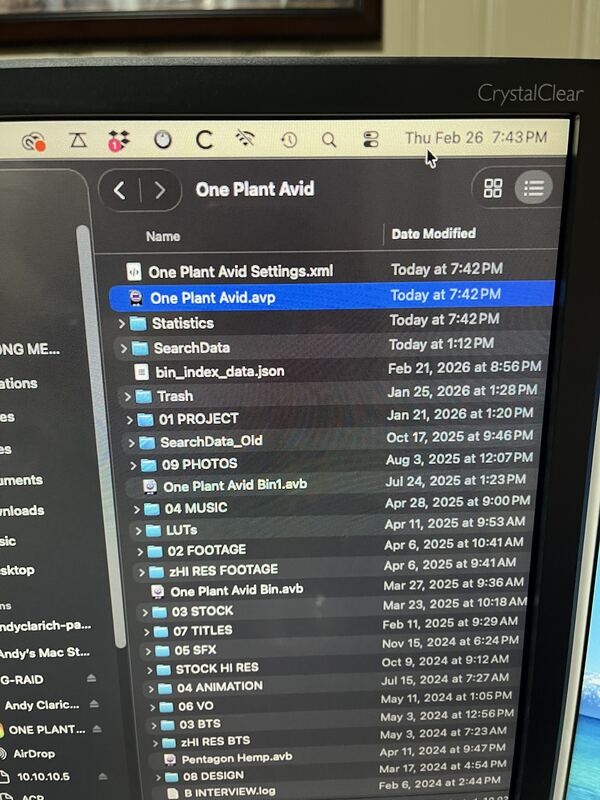Open the Dropbox menu bar icon
Image resolution: width=600 pixels, height=800 pixels.
pos(118,141)
